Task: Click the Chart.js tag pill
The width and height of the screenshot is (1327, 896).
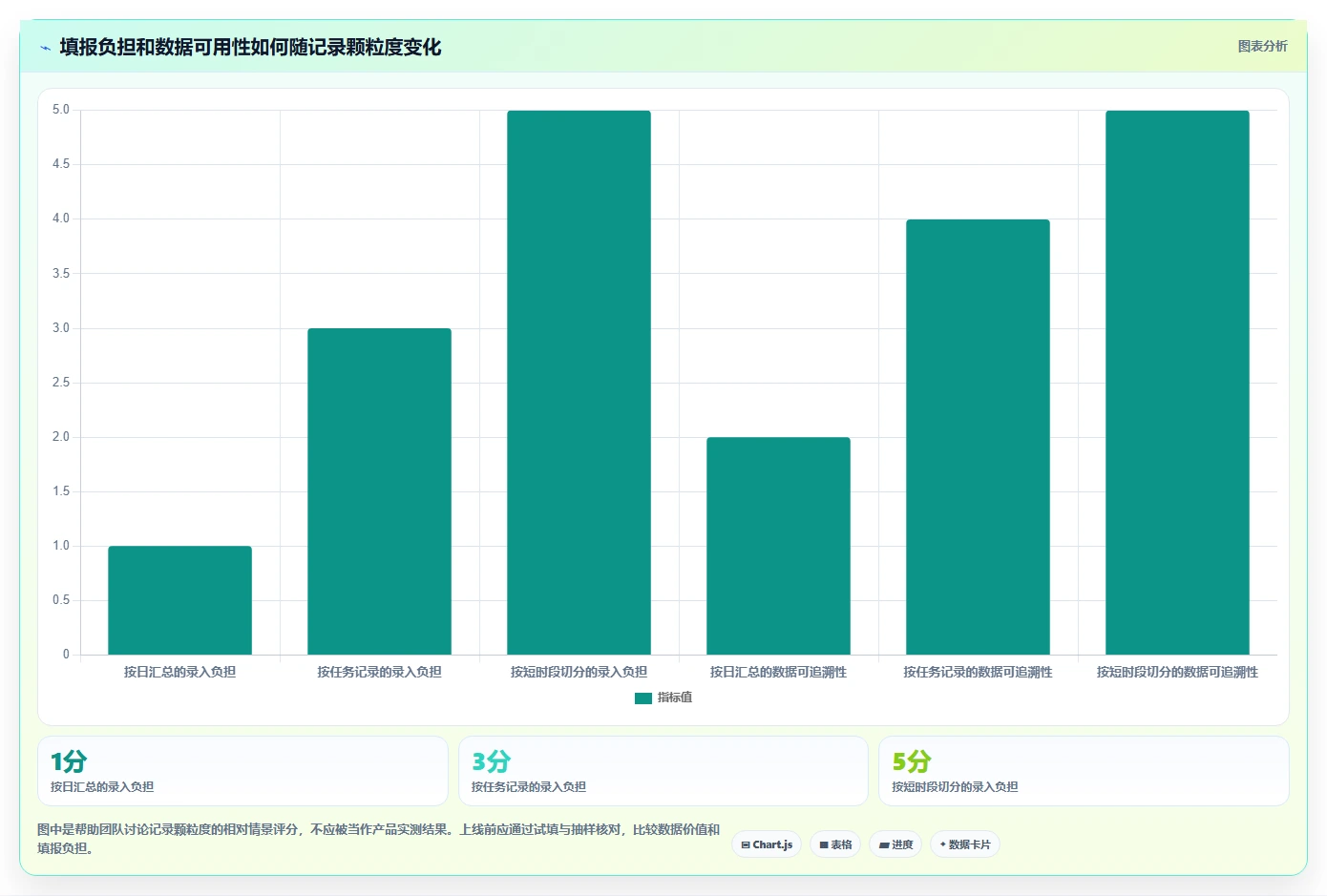Action: [767, 844]
